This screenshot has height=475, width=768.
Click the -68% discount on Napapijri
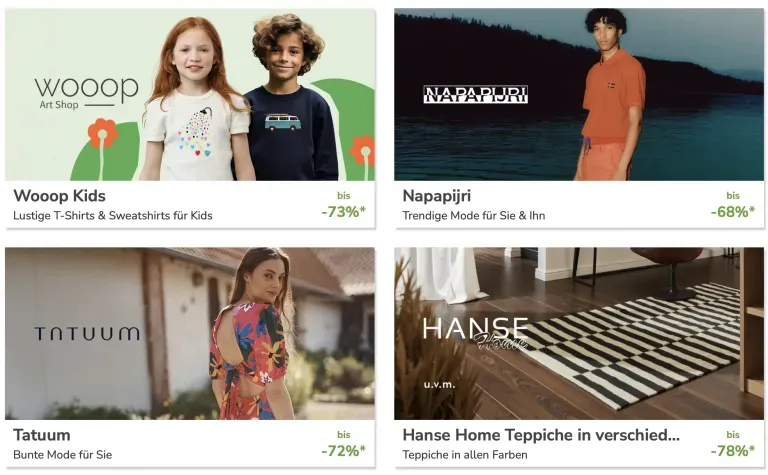(x=733, y=212)
